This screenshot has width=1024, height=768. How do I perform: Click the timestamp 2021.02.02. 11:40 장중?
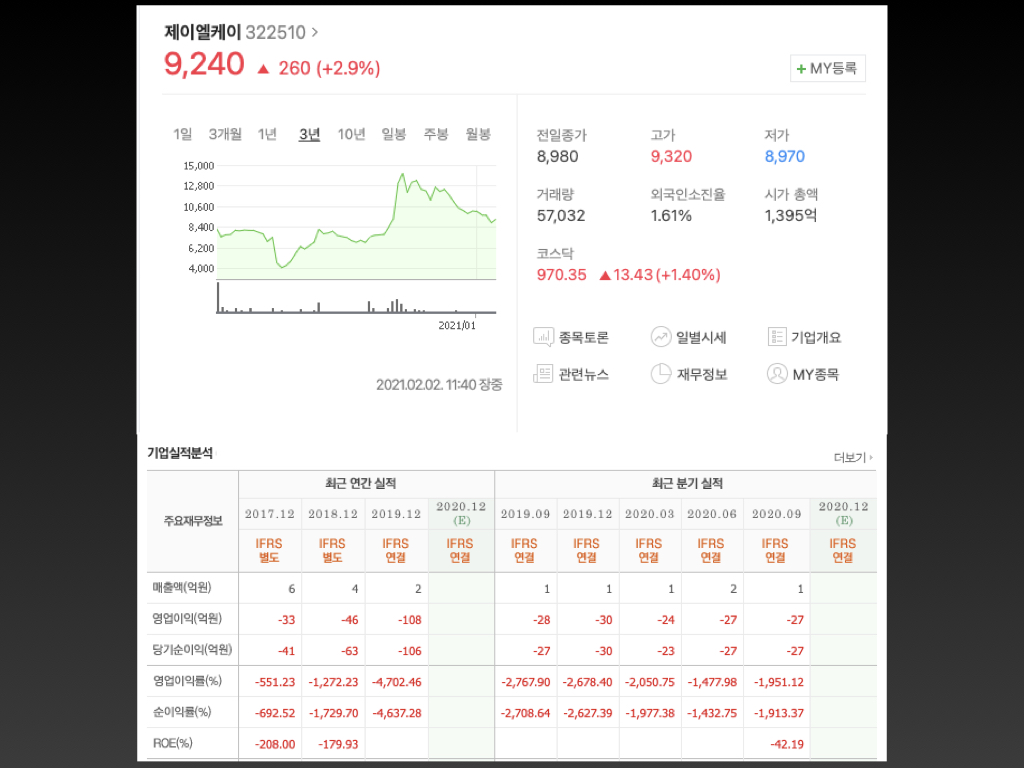tap(440, 385)
